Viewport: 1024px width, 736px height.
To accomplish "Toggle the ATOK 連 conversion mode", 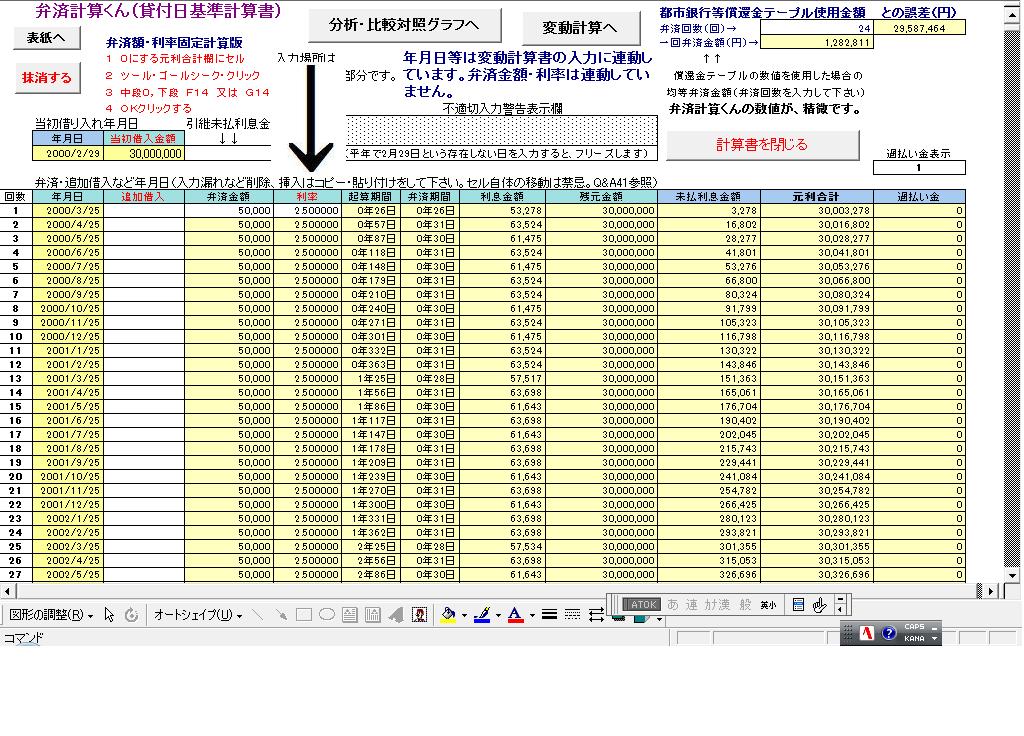I will point(692,605).
